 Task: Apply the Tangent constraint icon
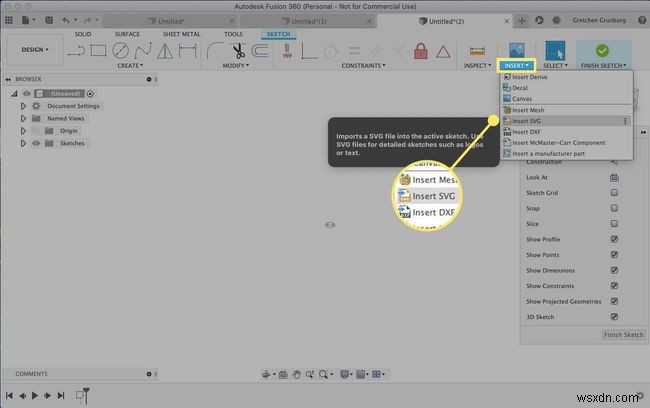point(330,51)
